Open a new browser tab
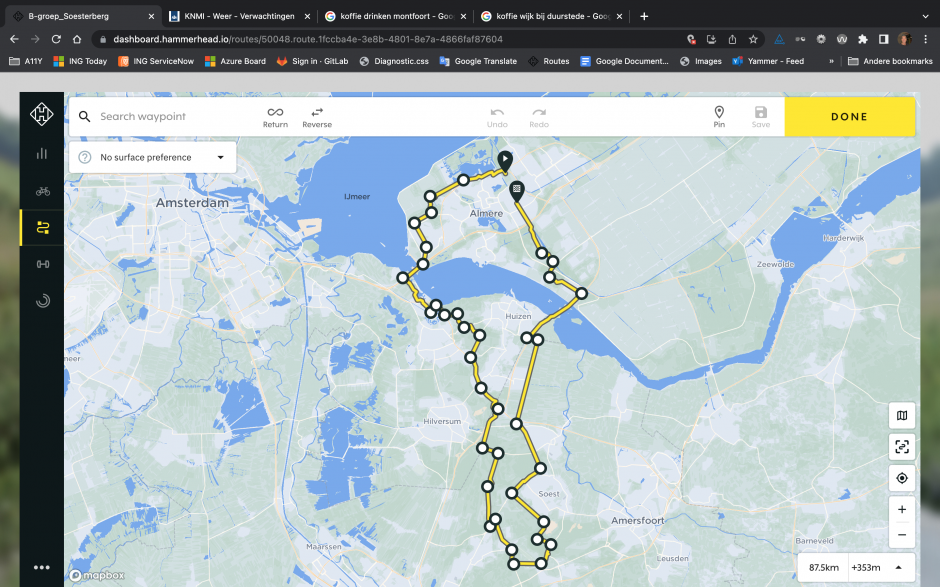The height and width of the screenshot is (587, 940). pyautogui.click(x=644, y=16)
